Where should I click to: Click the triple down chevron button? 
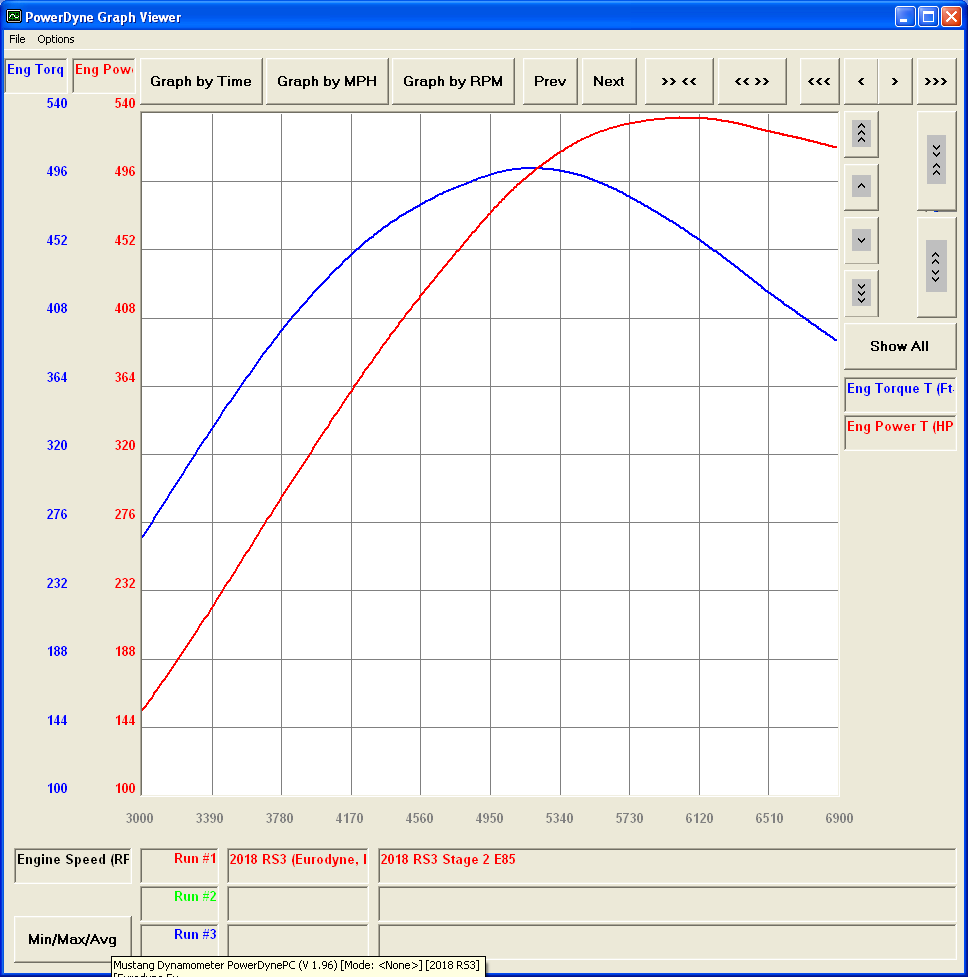[862, 293]
